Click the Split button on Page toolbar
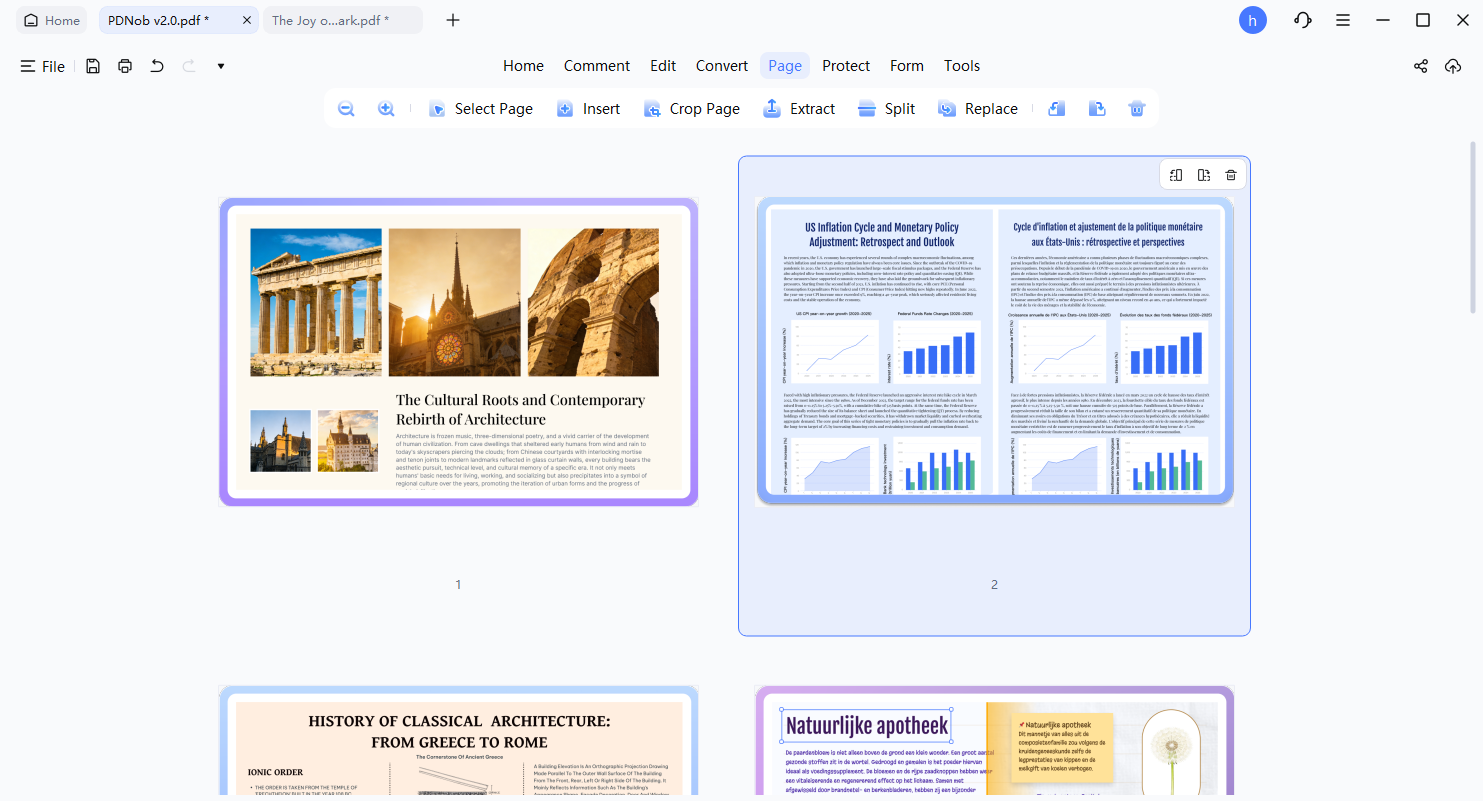 [x=886, y=108]
